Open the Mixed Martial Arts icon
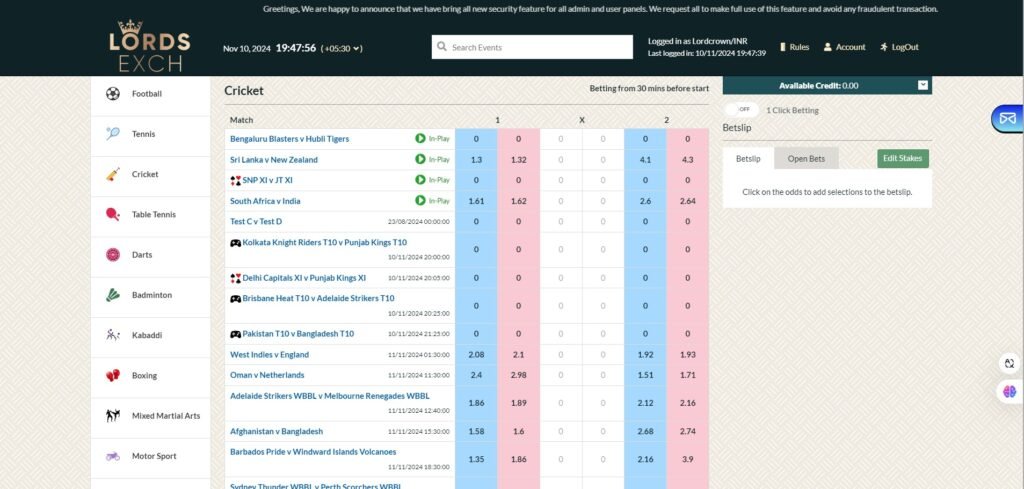Viewport: 1024px width, 489px height. (113, 416)
